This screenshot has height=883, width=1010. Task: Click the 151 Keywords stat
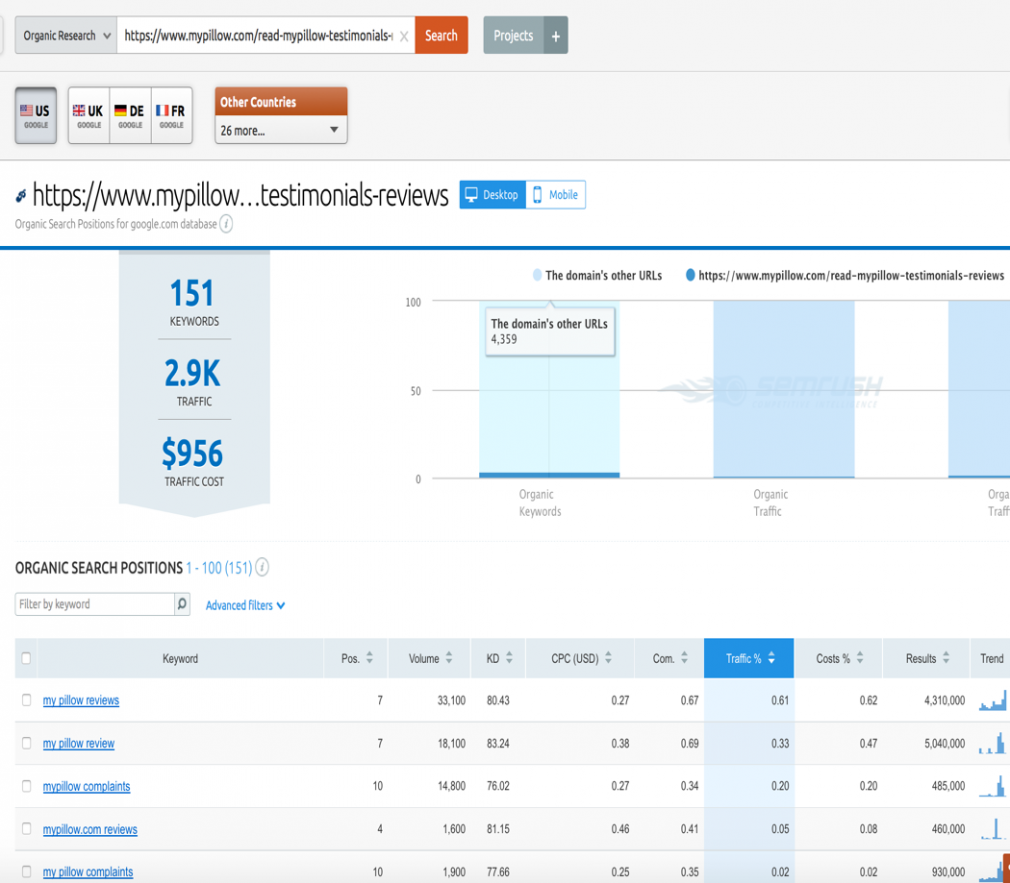194,301
